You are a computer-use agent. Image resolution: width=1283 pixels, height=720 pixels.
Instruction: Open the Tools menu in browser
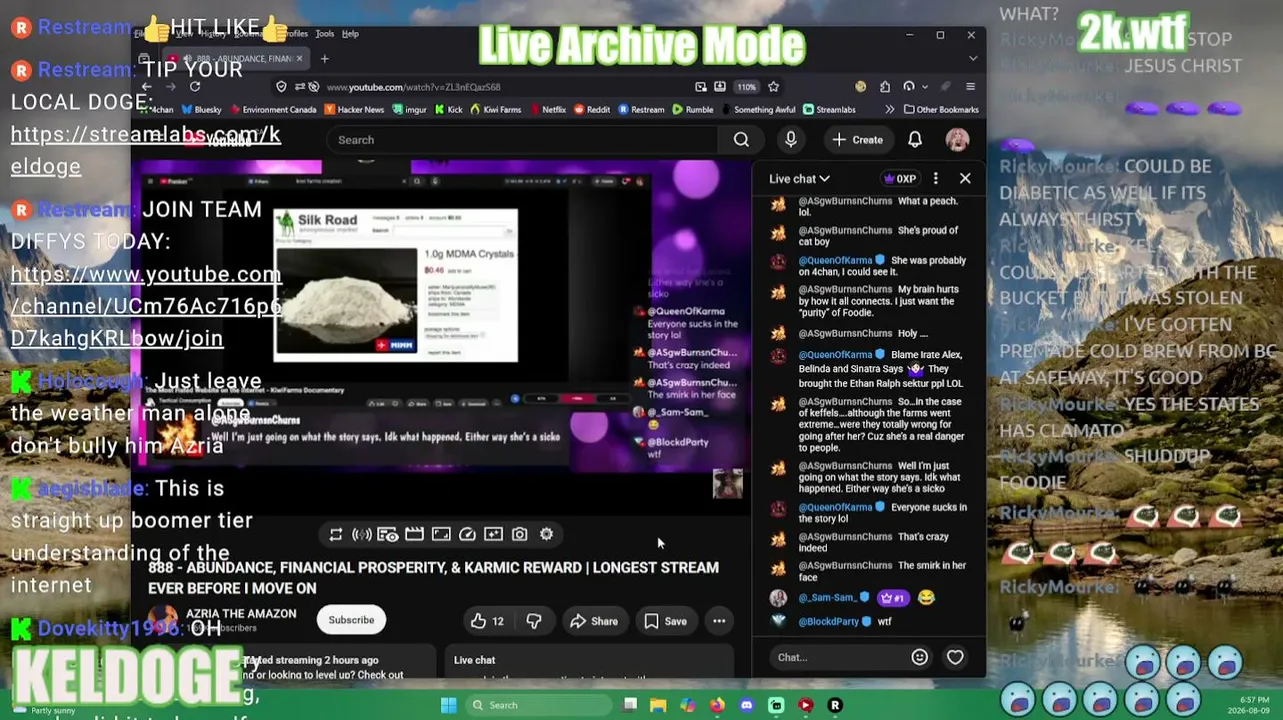click(x=324, y=34)
